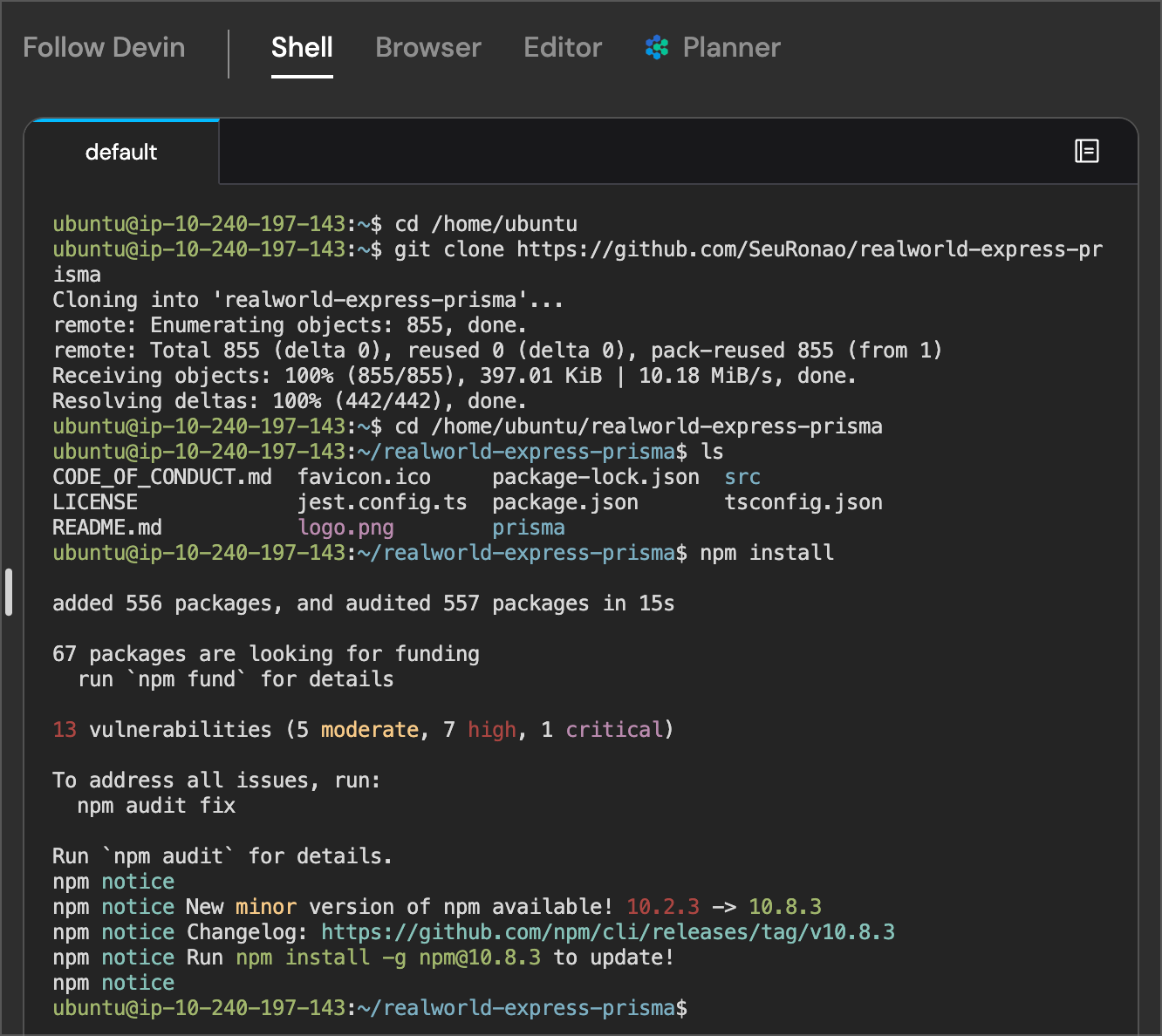
Task: Click the red '13' vulnerabilities count
Action: click(65, 730)
